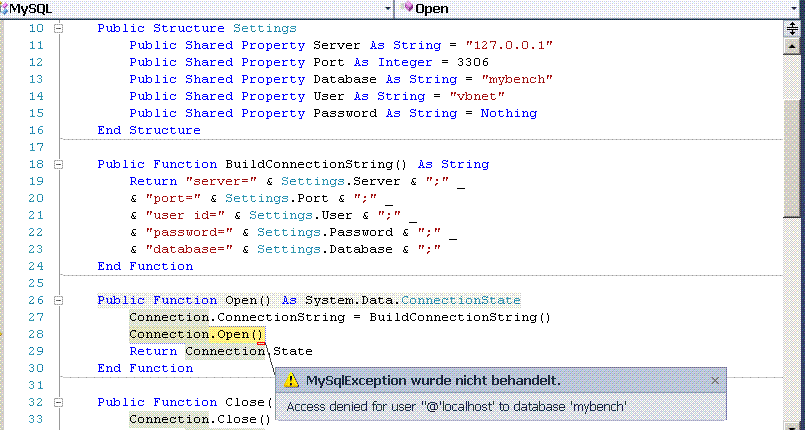Viewport: 805px width, 430px height.
Task: Click Settings.Port on line 20
Action: point(277,198)
